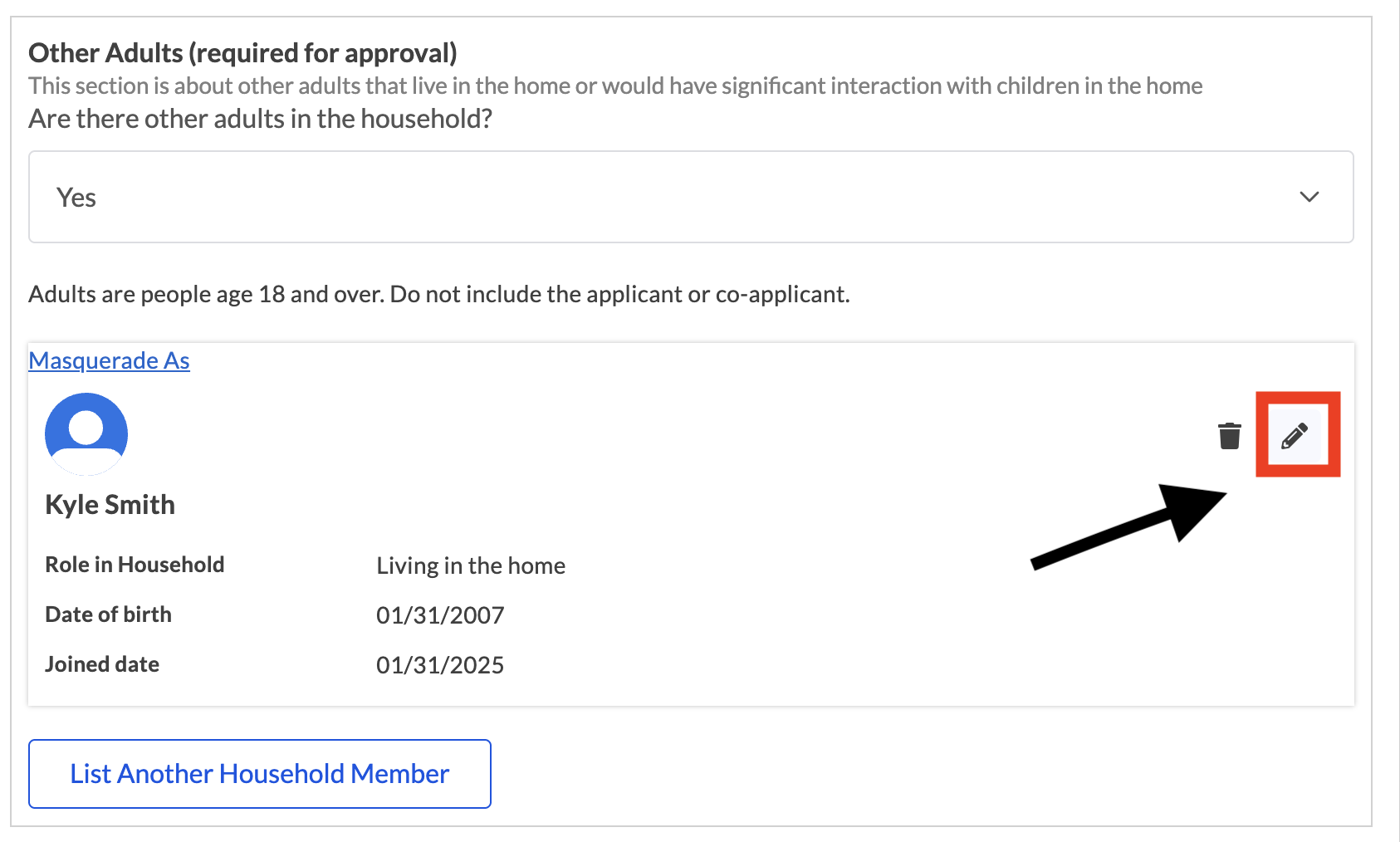Viewport: 1400px width, 842px height.
Task: Click the 'Adults are people age 18 and over' note
Action: 438,294
